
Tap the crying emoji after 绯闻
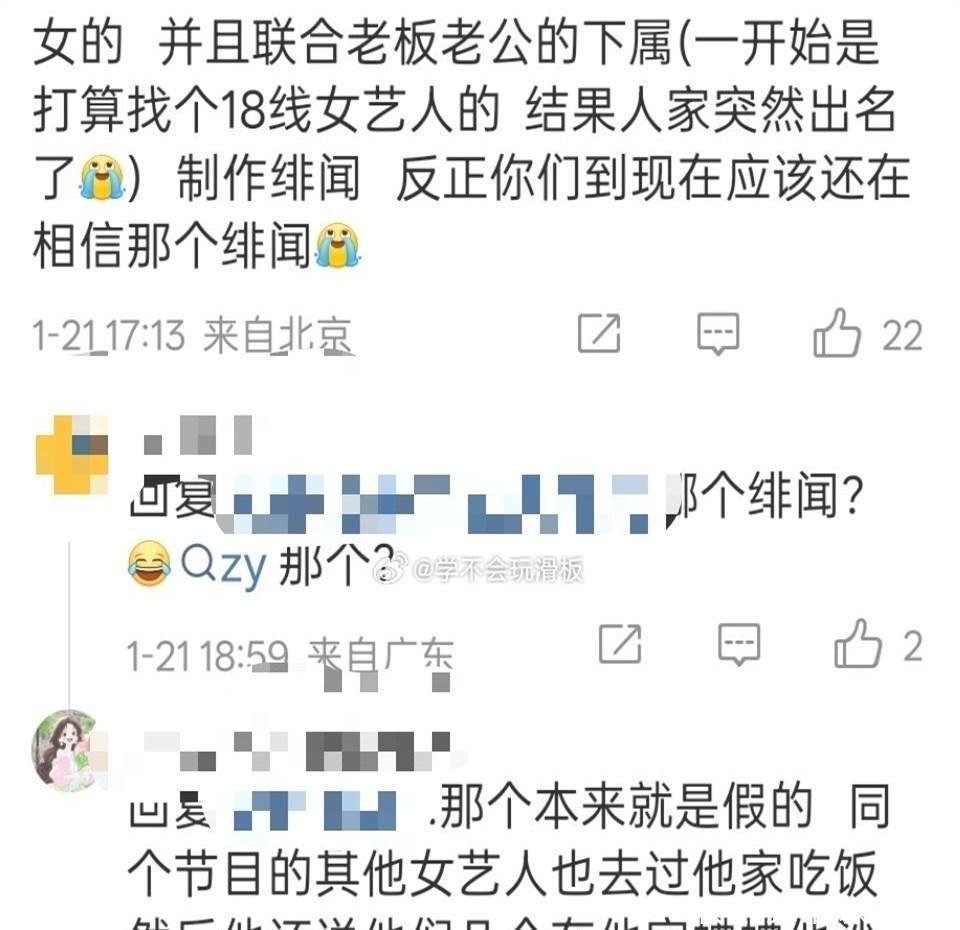pyautogui.click(x=338, y=246)
